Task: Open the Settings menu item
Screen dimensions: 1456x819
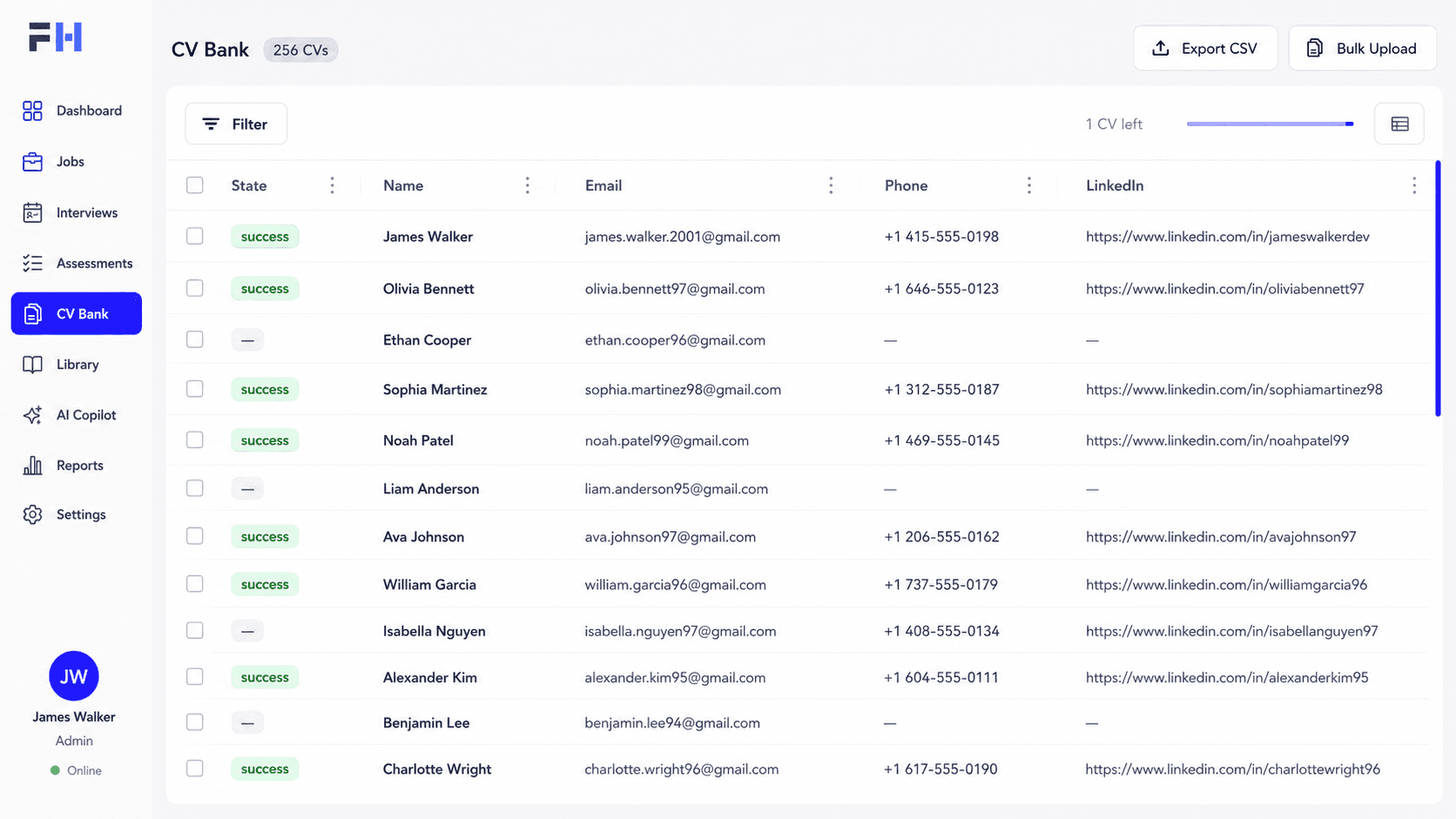Action: [77, 514]
